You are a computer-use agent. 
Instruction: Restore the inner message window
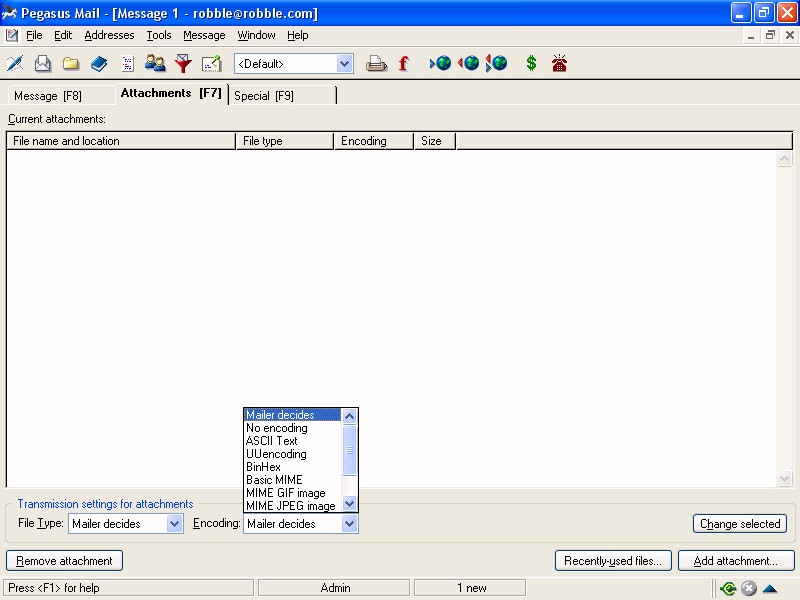click(770, 35)
